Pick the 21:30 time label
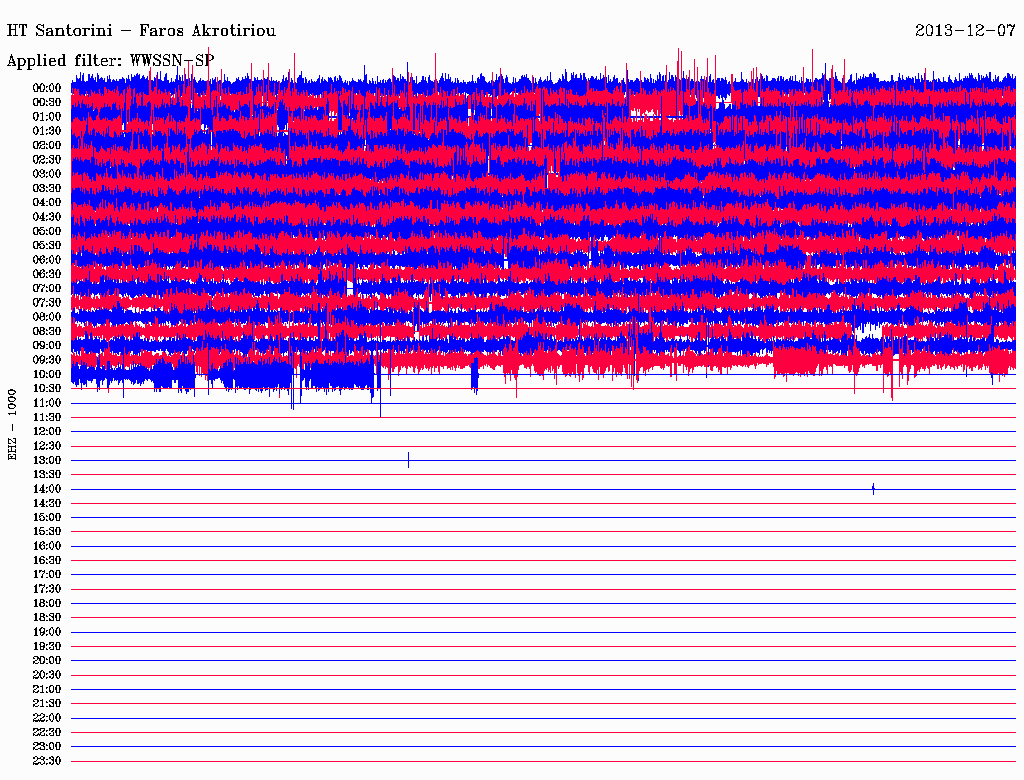The height and width of the screenshot is (780, 1024). point(47,704)
